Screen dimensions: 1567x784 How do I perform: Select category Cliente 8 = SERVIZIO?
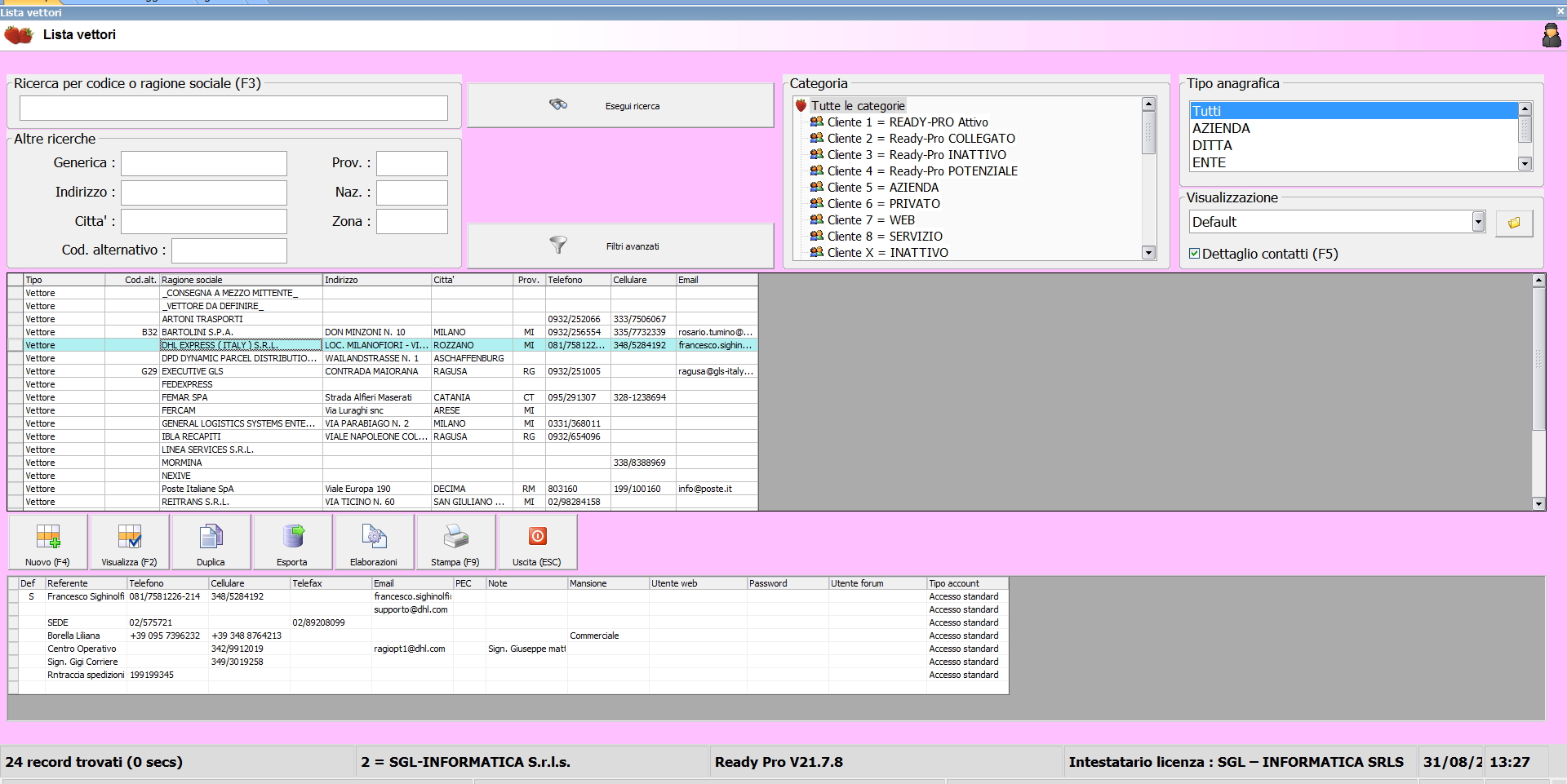(x=876, y=237)
